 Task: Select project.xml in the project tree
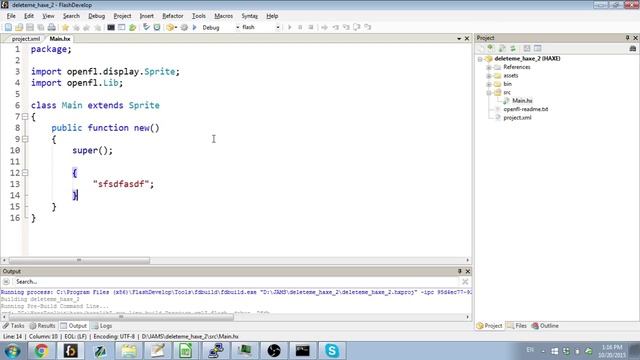(517, 118)
